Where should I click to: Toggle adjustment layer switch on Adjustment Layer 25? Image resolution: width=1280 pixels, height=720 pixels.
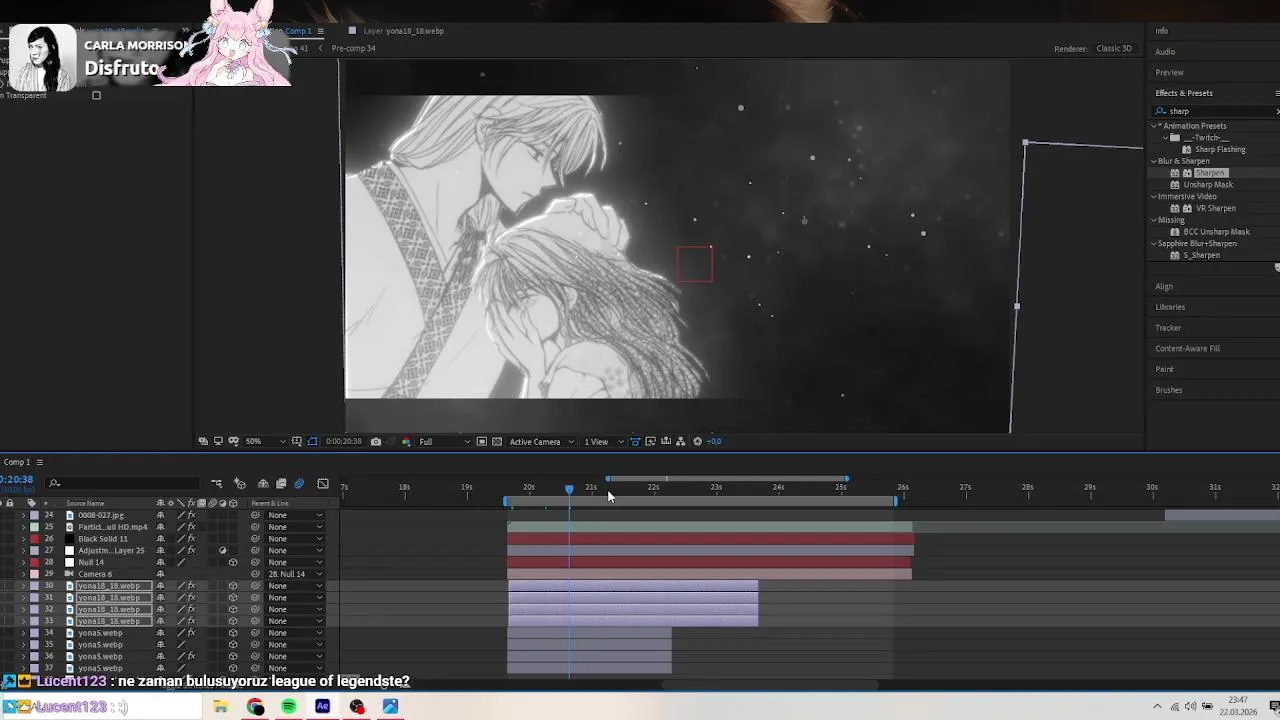[223, 550]
